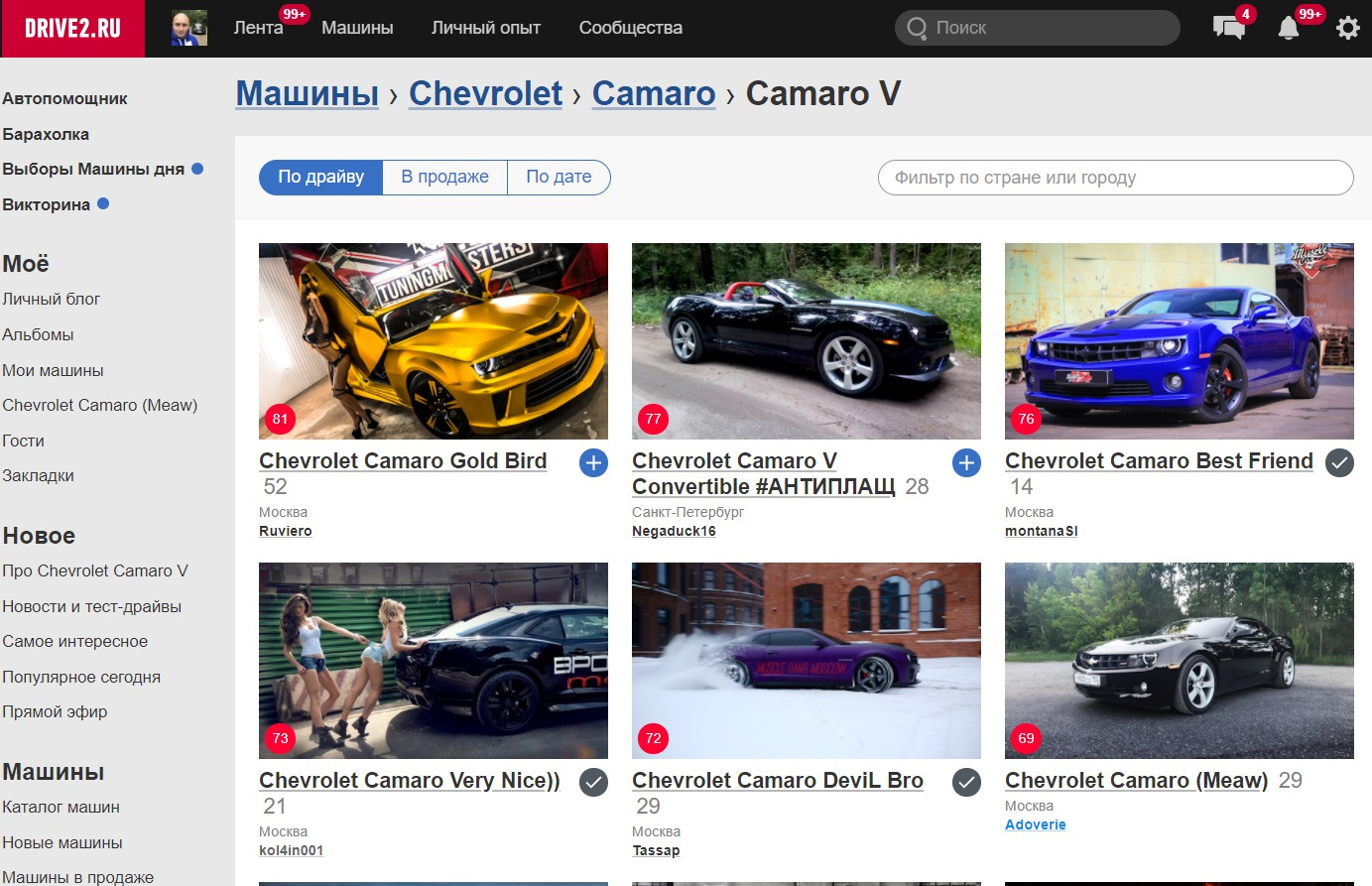The image size is (1372, 886).
Task: Open sidebar Chevrolet Camaro (Meaw) link
Action: click(100, 405)
